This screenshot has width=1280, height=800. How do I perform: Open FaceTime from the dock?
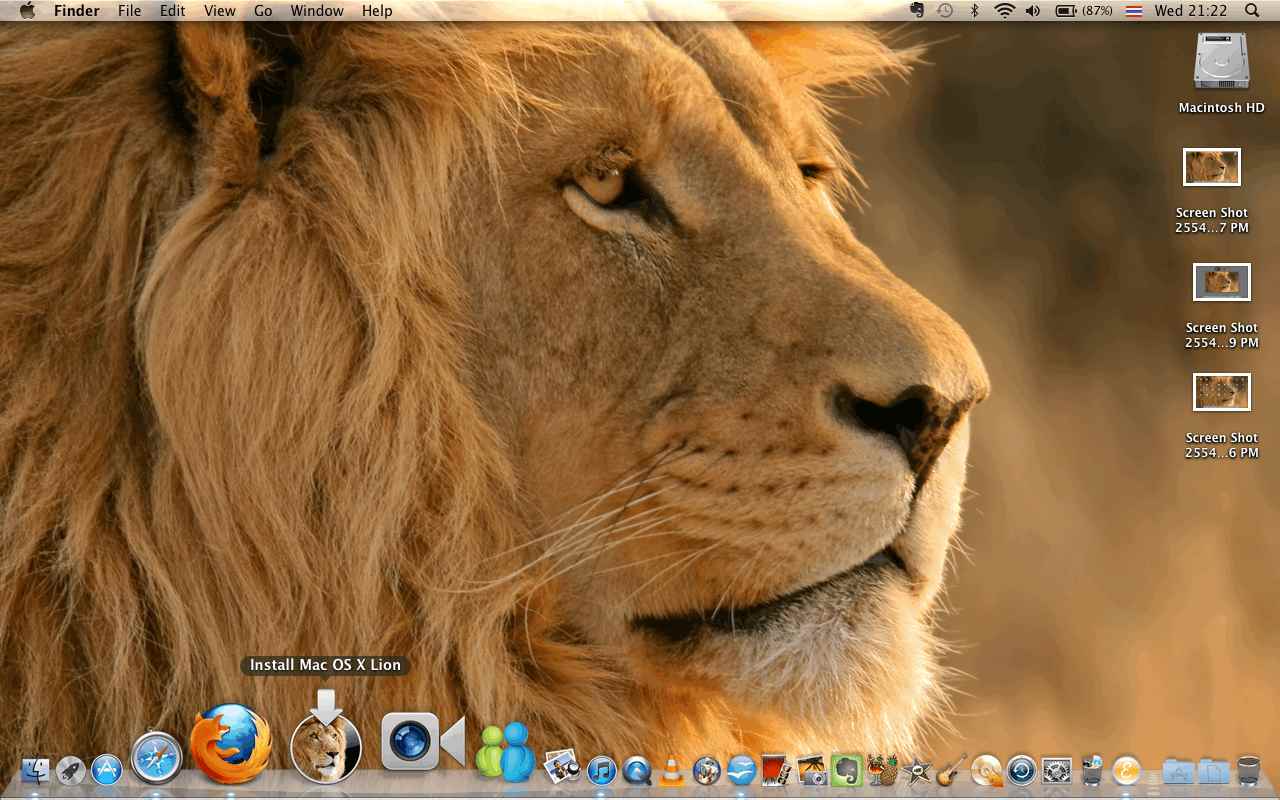422,742
